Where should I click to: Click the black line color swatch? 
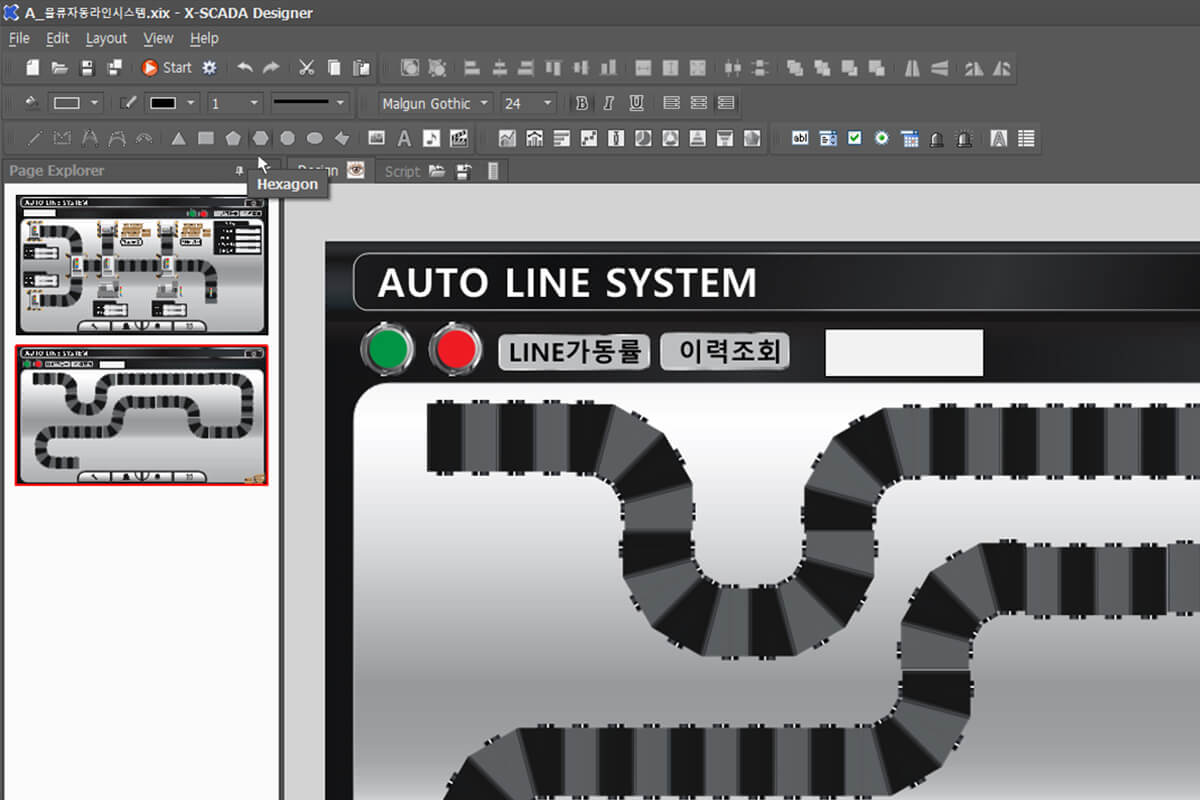162,103
